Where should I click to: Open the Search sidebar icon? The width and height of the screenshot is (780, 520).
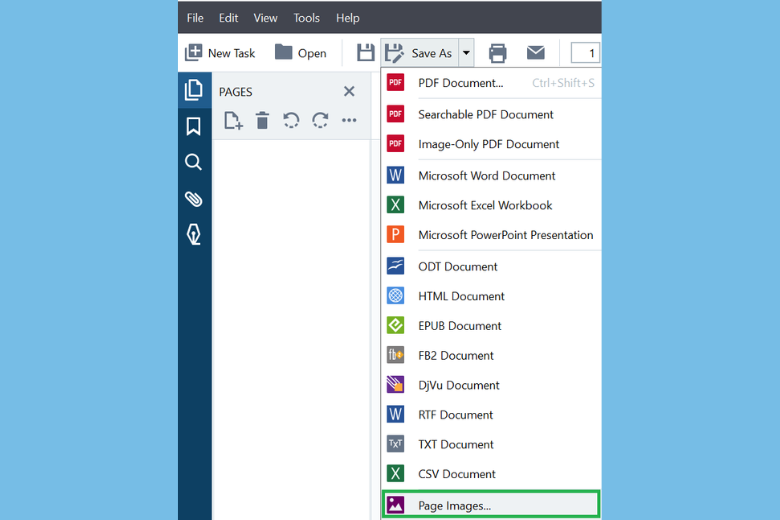194,162
